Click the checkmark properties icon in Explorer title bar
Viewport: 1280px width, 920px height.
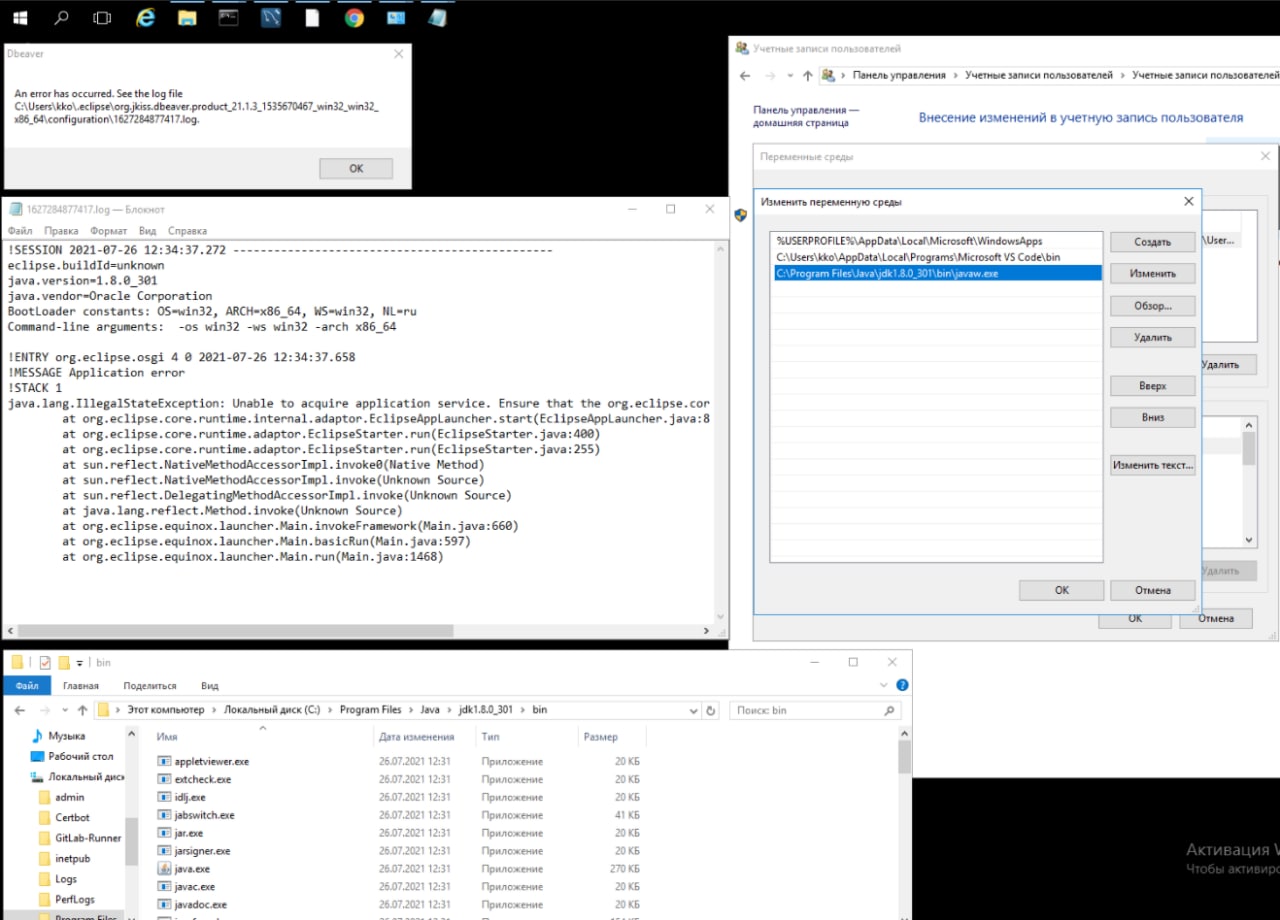[x=45, y=662]
